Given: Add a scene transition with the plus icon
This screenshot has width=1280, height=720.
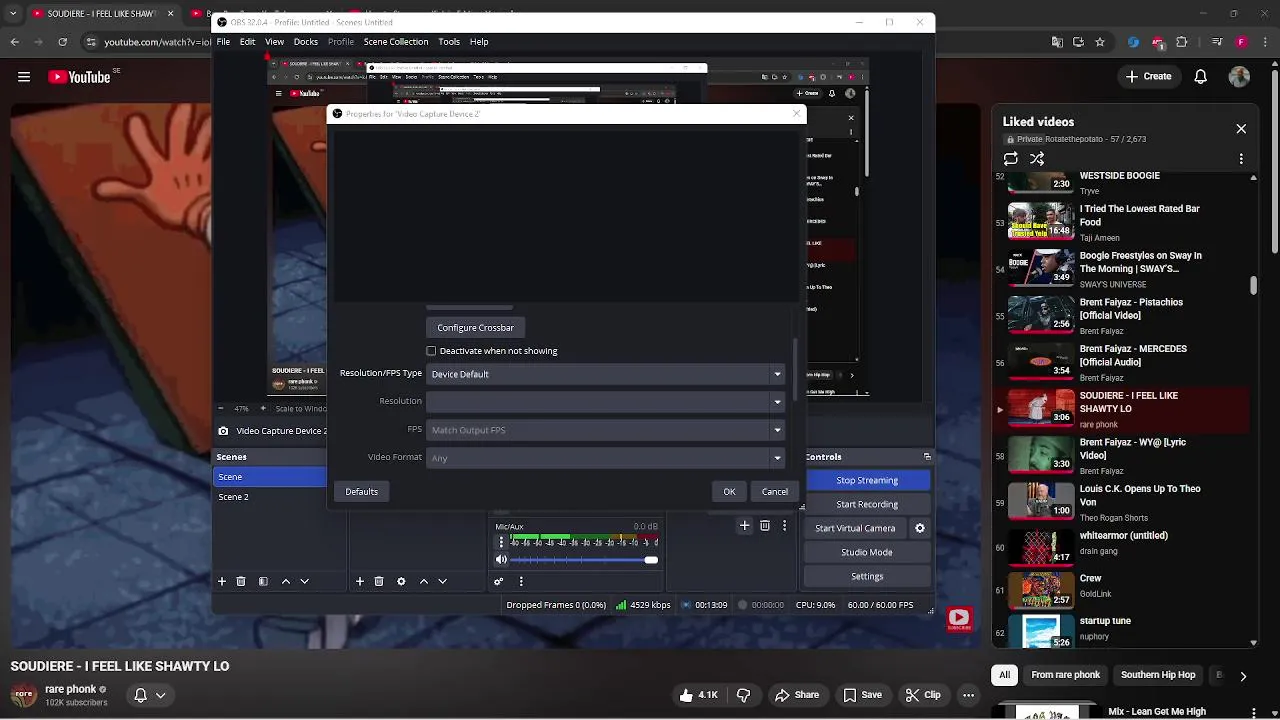Looking at the screenshot, I should pos(744,525).
